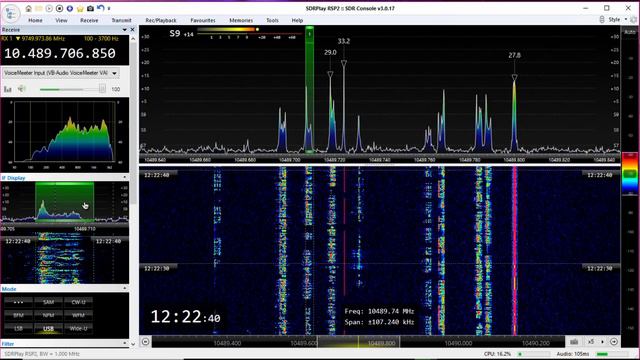The height and width of the screenshot is (360, 640).
Task: Click the green tuned-signal filter bar in spectrum
Action: 309,90
